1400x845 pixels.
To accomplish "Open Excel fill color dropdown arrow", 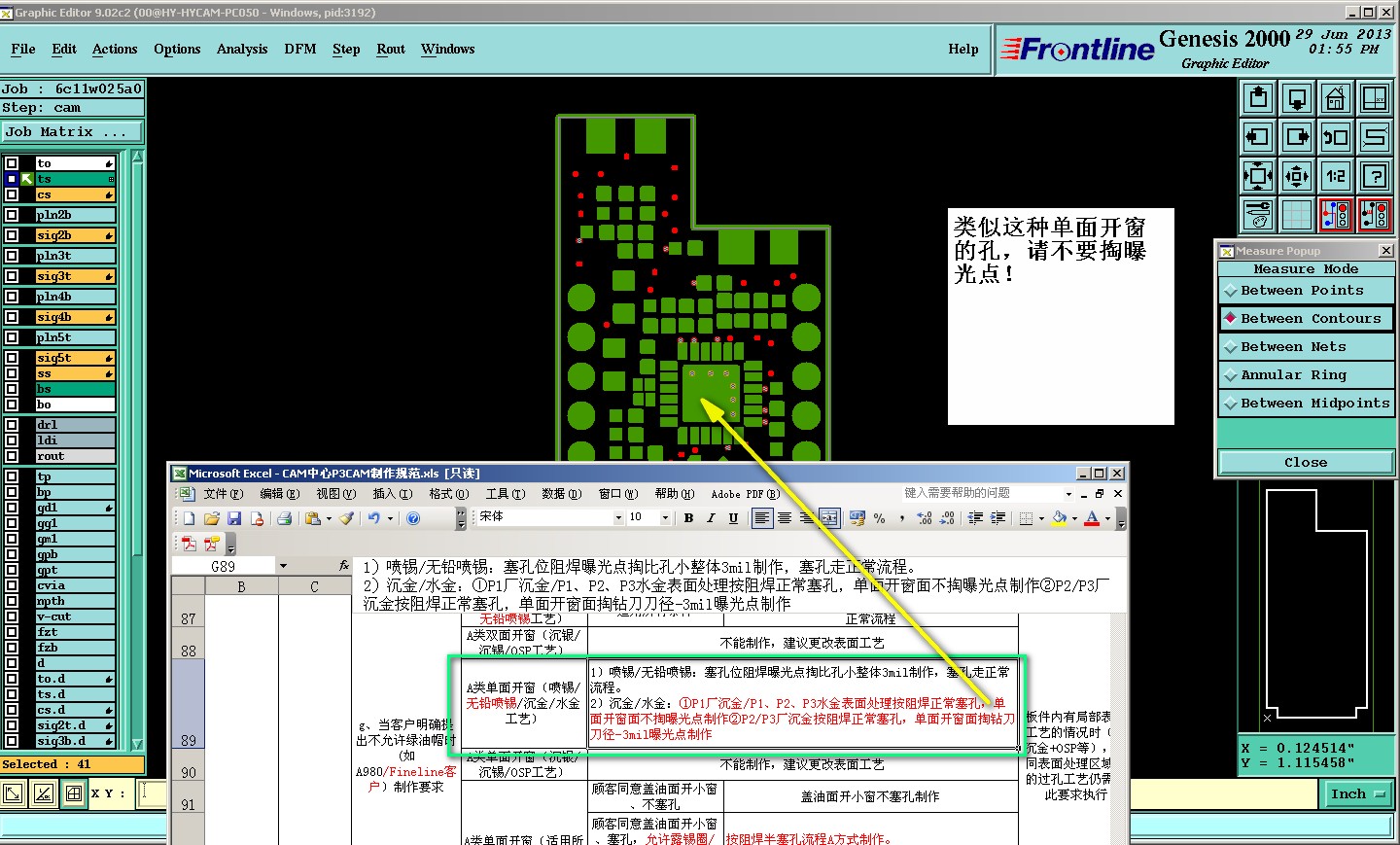I will (1074, 518).
